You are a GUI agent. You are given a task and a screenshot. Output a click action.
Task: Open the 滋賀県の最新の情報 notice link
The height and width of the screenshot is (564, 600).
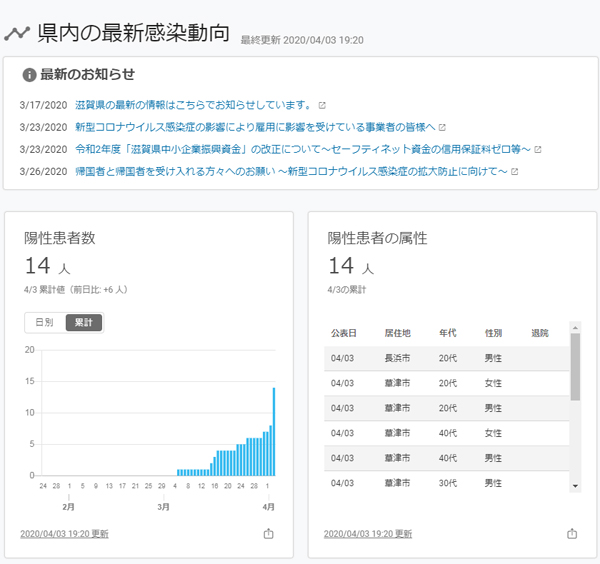(195, 105)
